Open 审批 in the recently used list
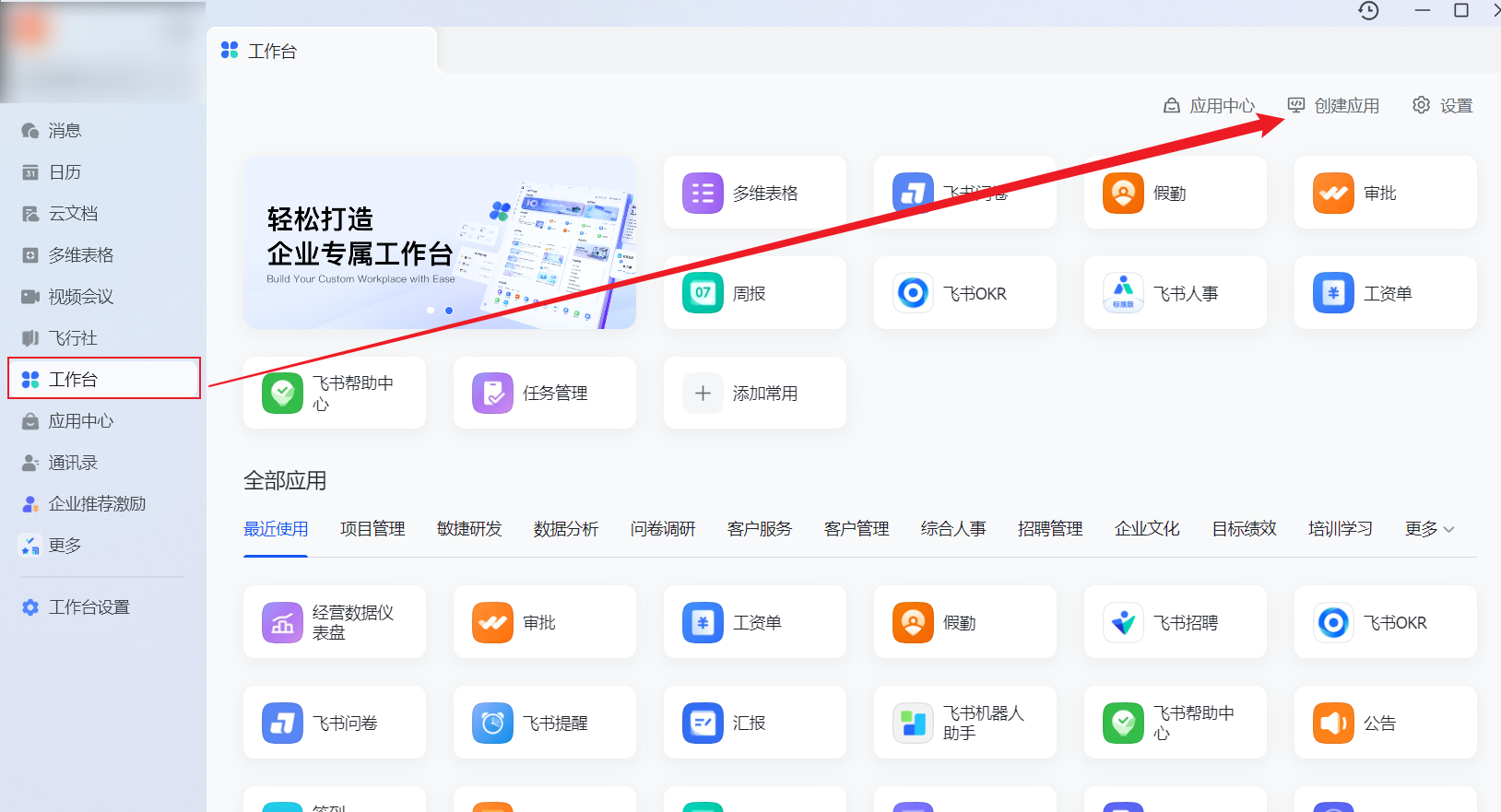This screenshot has height=812, width=1501. [544, 622]
